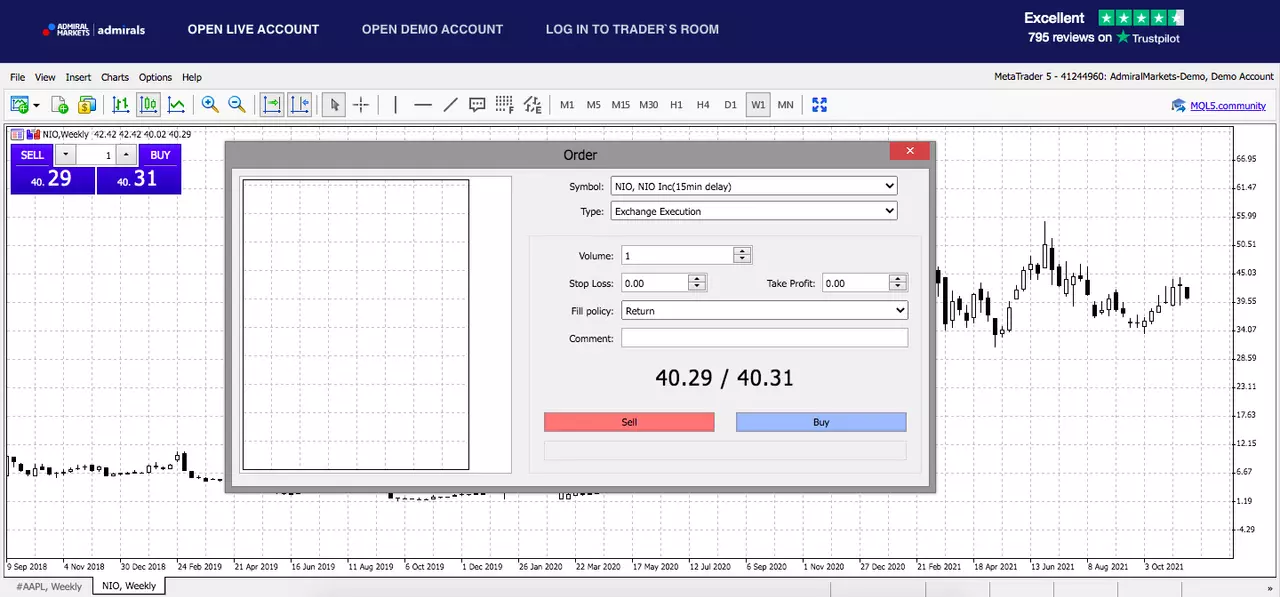Open the new chart window icon
The width and height of the screenshot is (1280, 597).
click(x=19, y=104)
